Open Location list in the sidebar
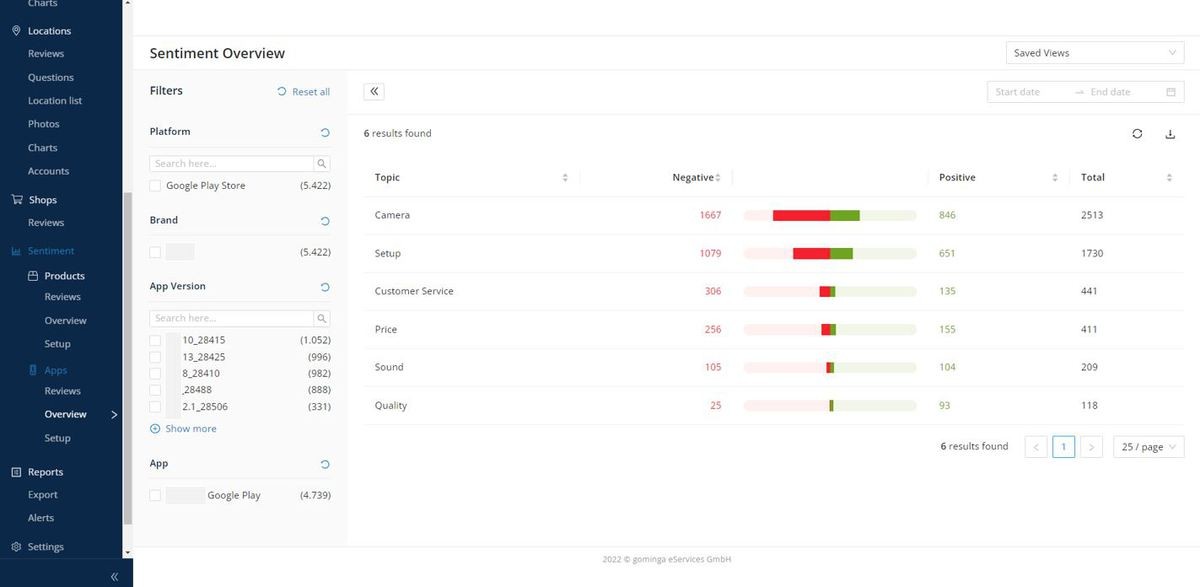1200x587 pixels. 55,101
